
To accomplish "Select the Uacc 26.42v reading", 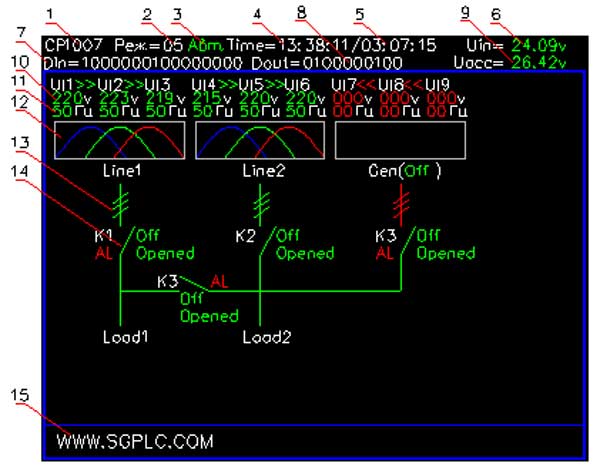I will (x=510, y=62).
